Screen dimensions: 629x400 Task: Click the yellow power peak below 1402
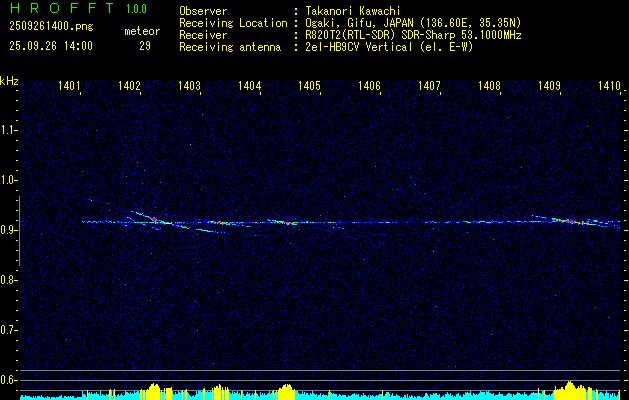click(x=154, y=390)
